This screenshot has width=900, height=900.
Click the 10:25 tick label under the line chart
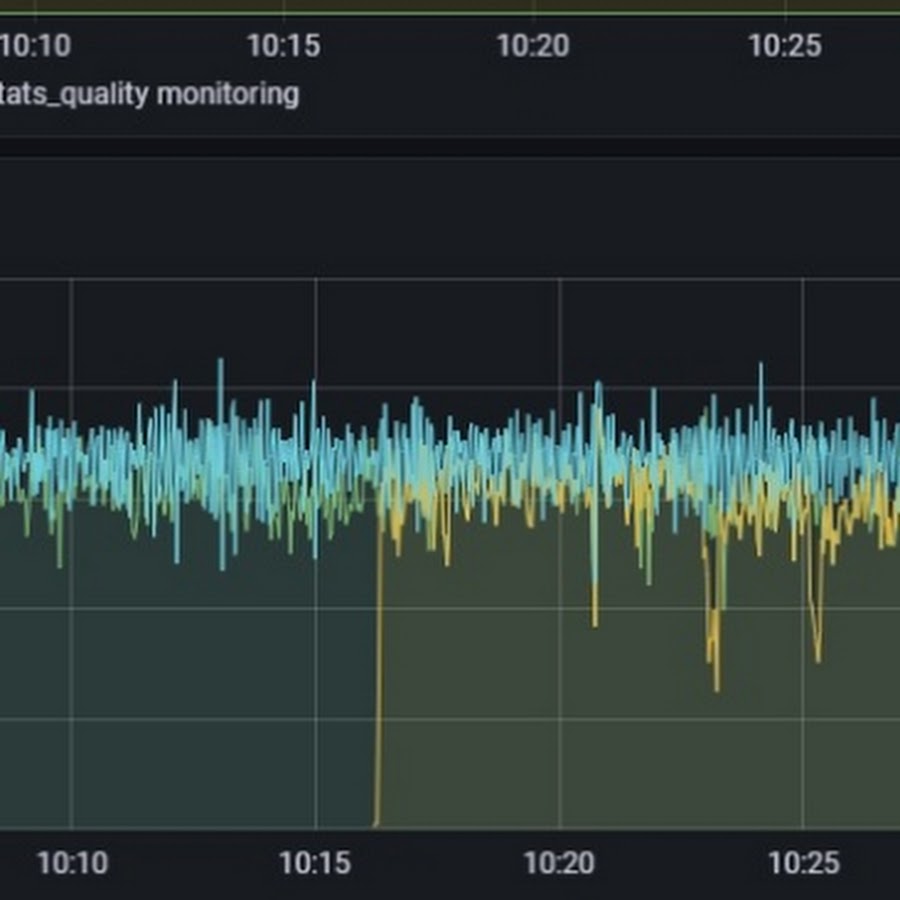804,862
